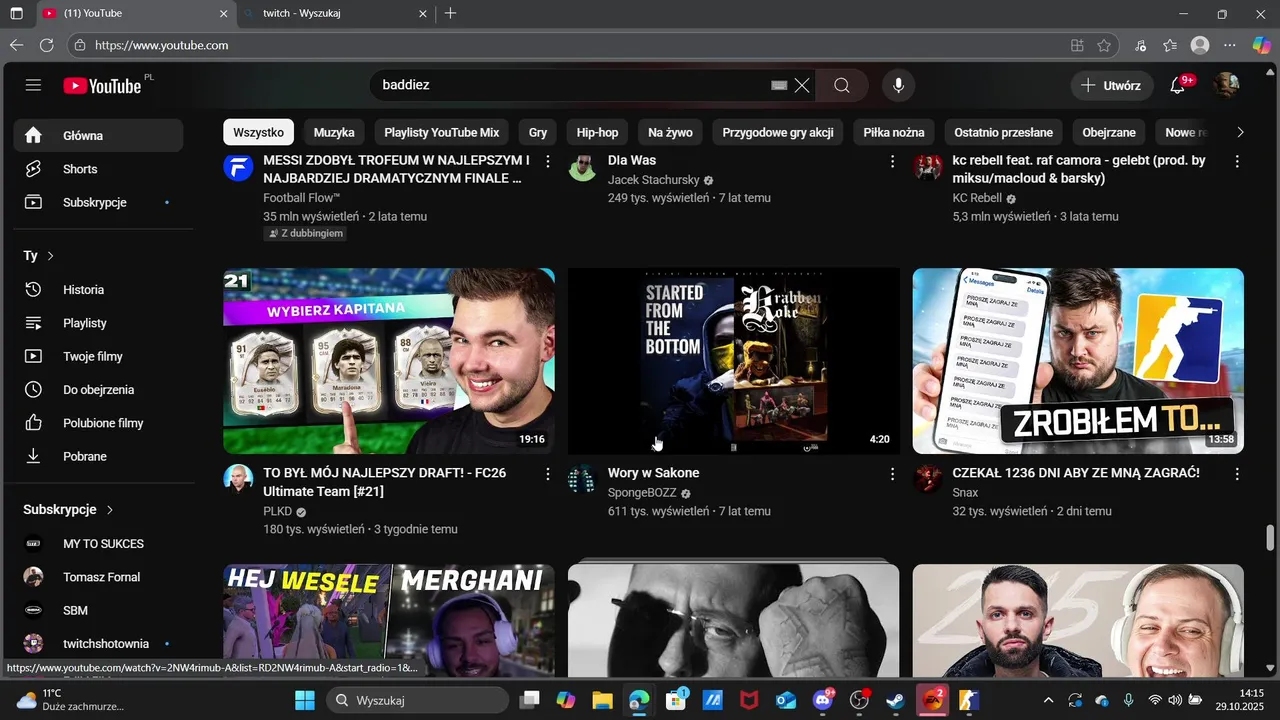The image size is (1280, 720).
Task: Play the ZROBIŁEM TO thumbnail
Action: [1078, 361]
